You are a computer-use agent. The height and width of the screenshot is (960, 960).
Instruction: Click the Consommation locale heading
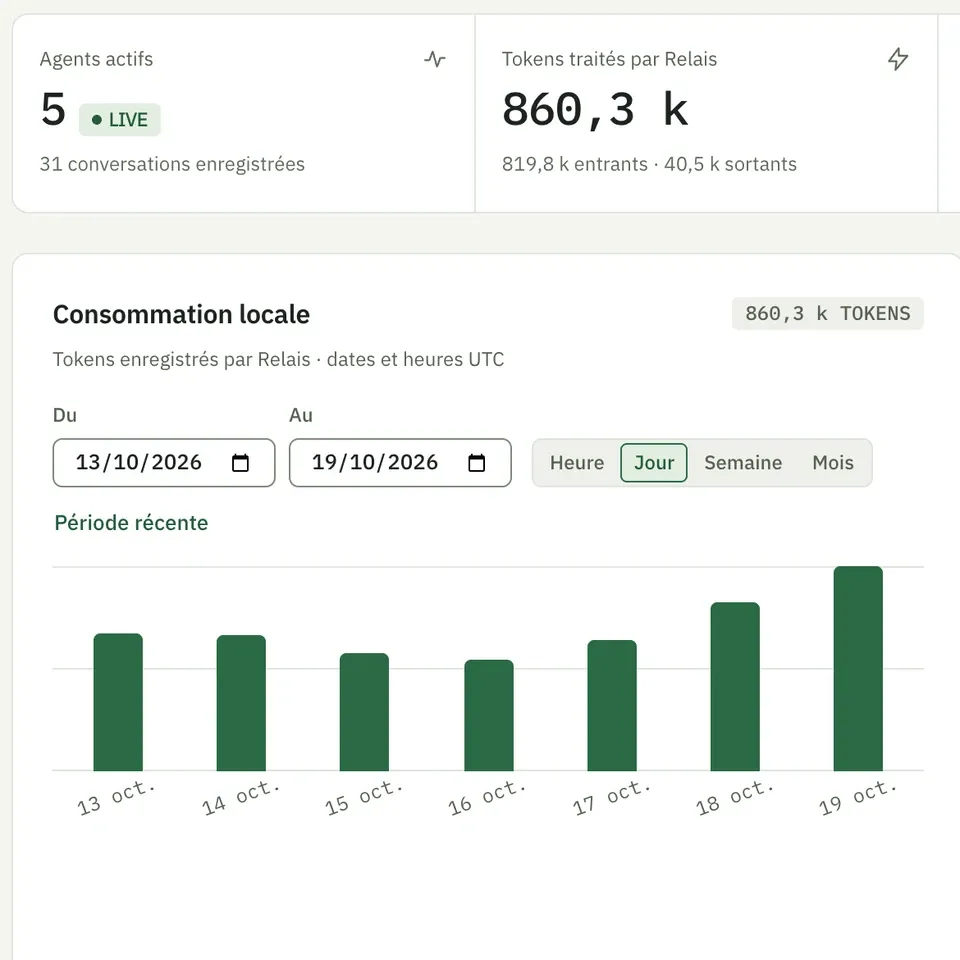click(x=181, y=314)
